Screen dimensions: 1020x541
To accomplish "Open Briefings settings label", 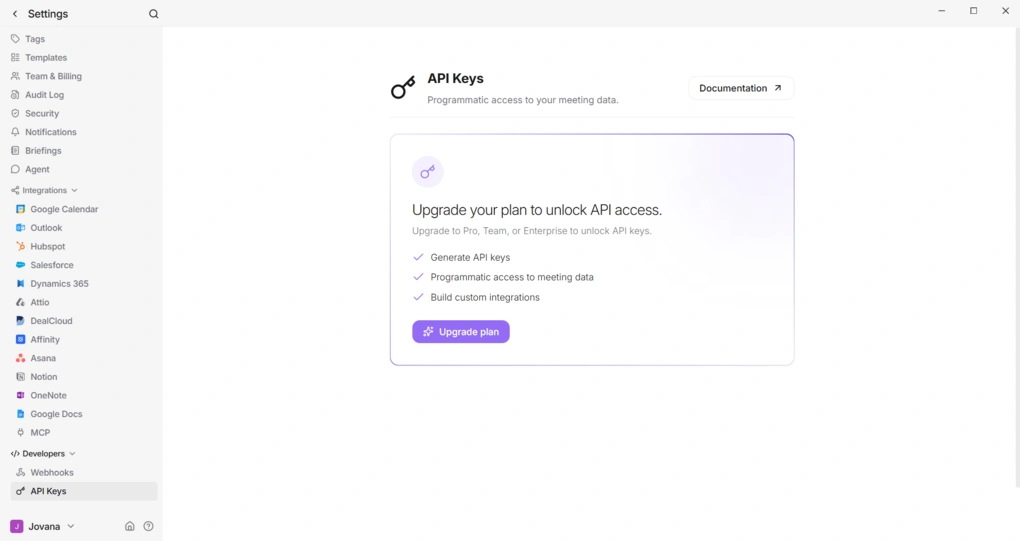I will (x=44, y=151).
